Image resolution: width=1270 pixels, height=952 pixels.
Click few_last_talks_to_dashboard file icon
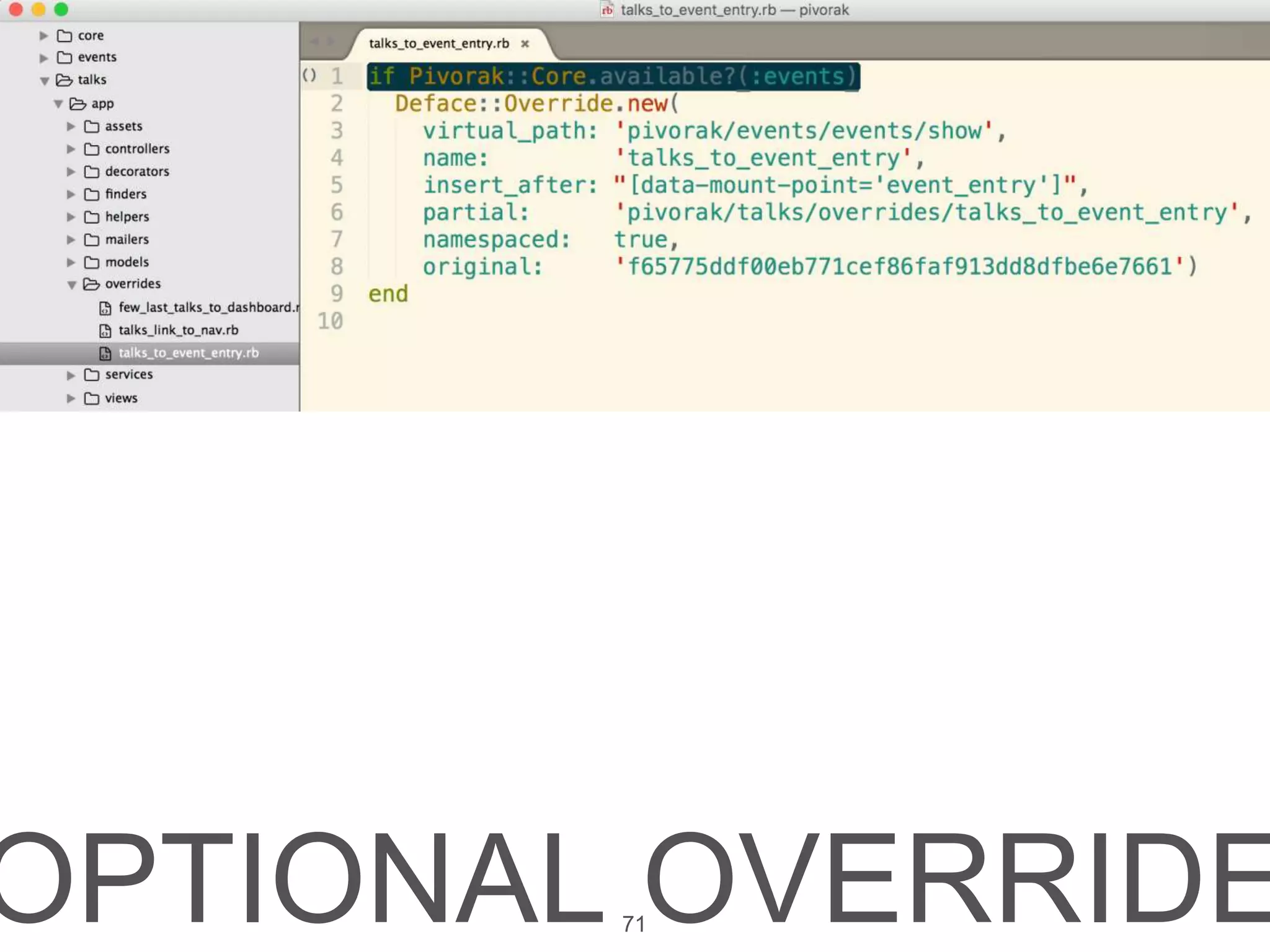(105, 308)
